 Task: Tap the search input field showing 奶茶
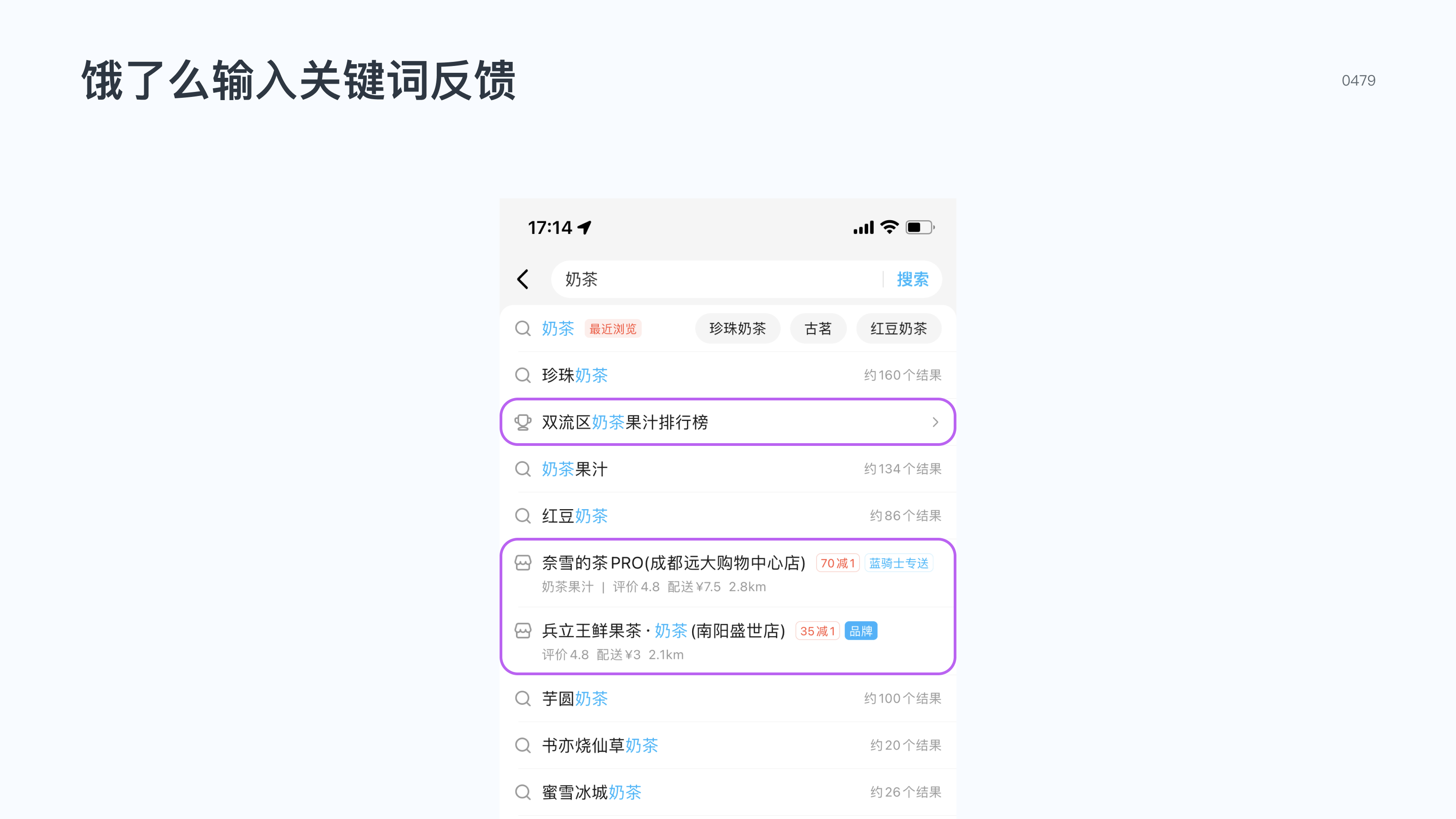click(678, 279)
